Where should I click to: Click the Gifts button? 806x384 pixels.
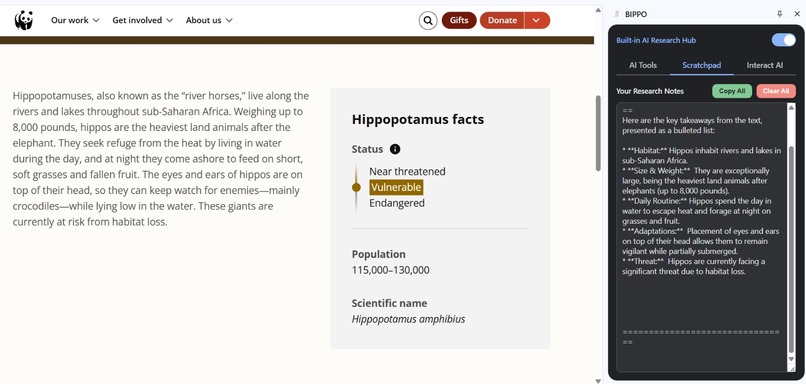pos(459,21)
